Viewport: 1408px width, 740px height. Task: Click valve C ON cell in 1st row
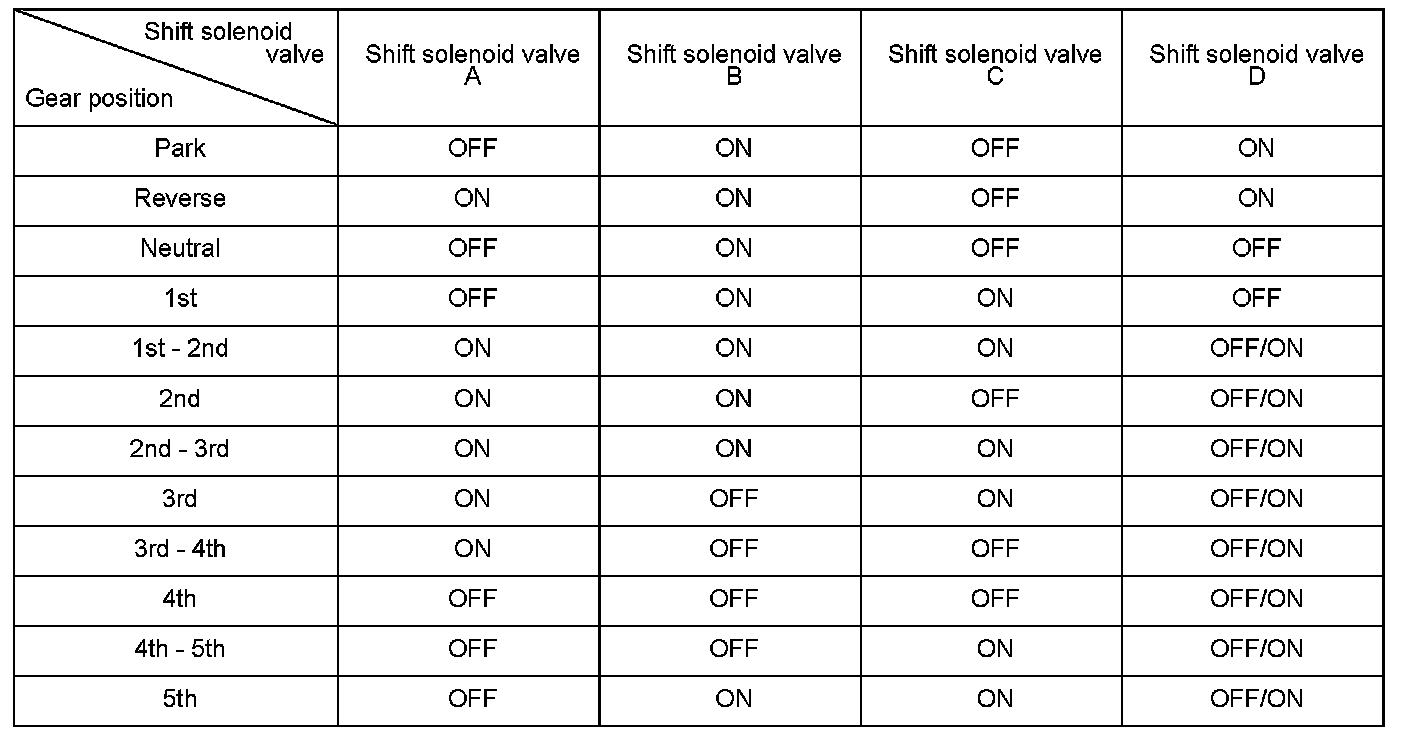click(x=995, y=298)
